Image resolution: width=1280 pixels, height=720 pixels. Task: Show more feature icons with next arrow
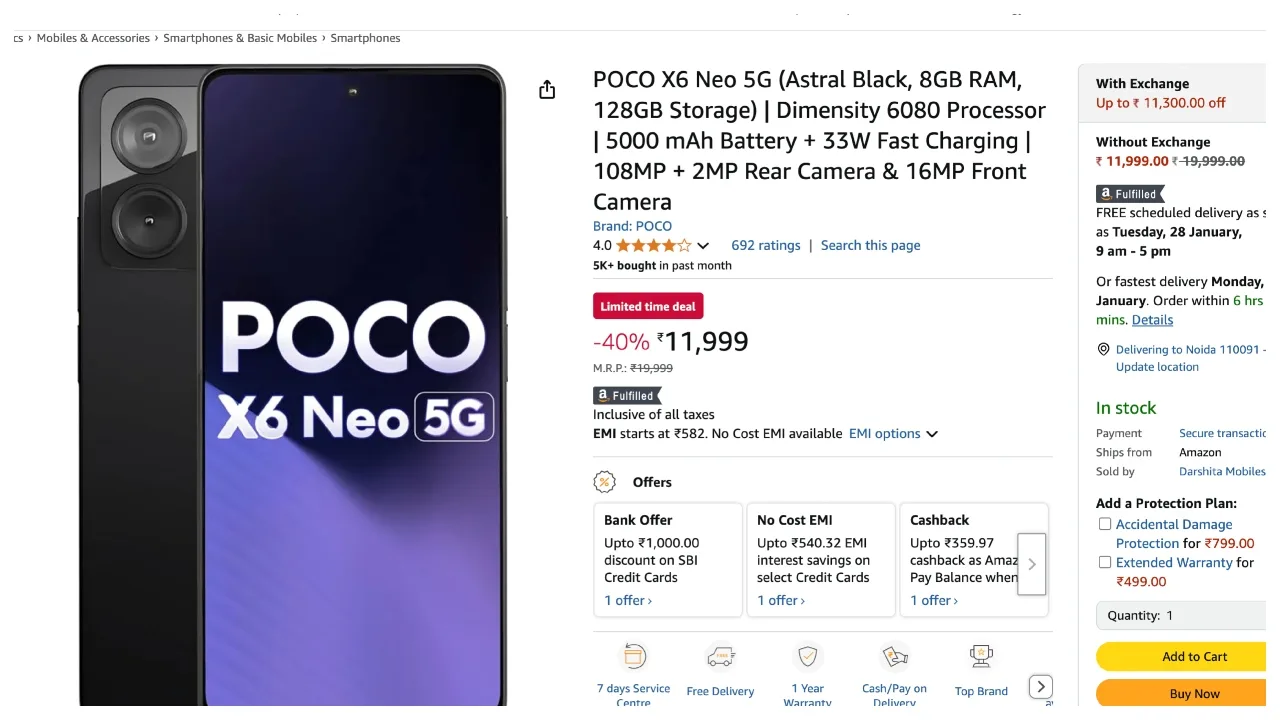1041,687
